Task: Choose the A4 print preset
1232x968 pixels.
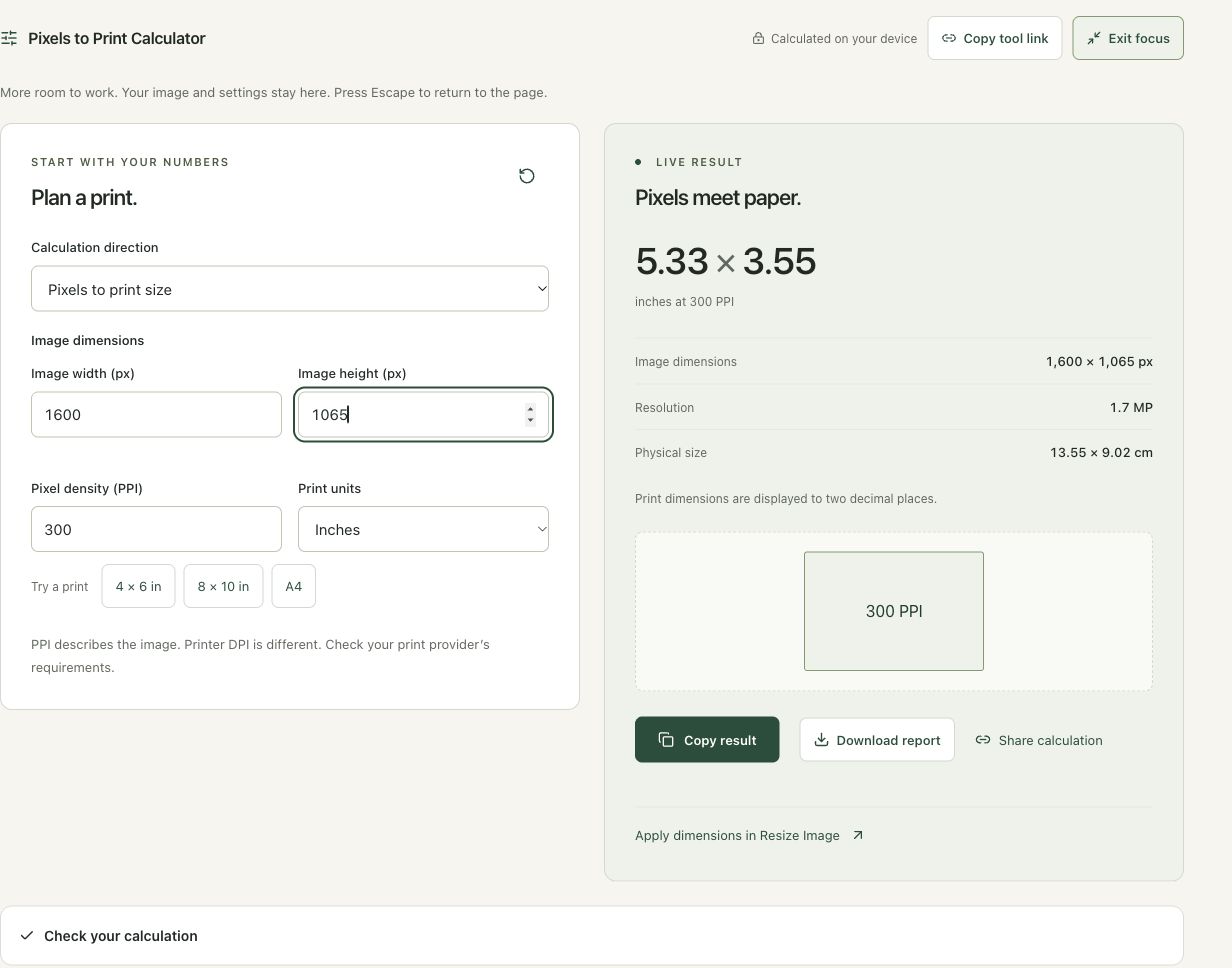Action: (294, 586)
